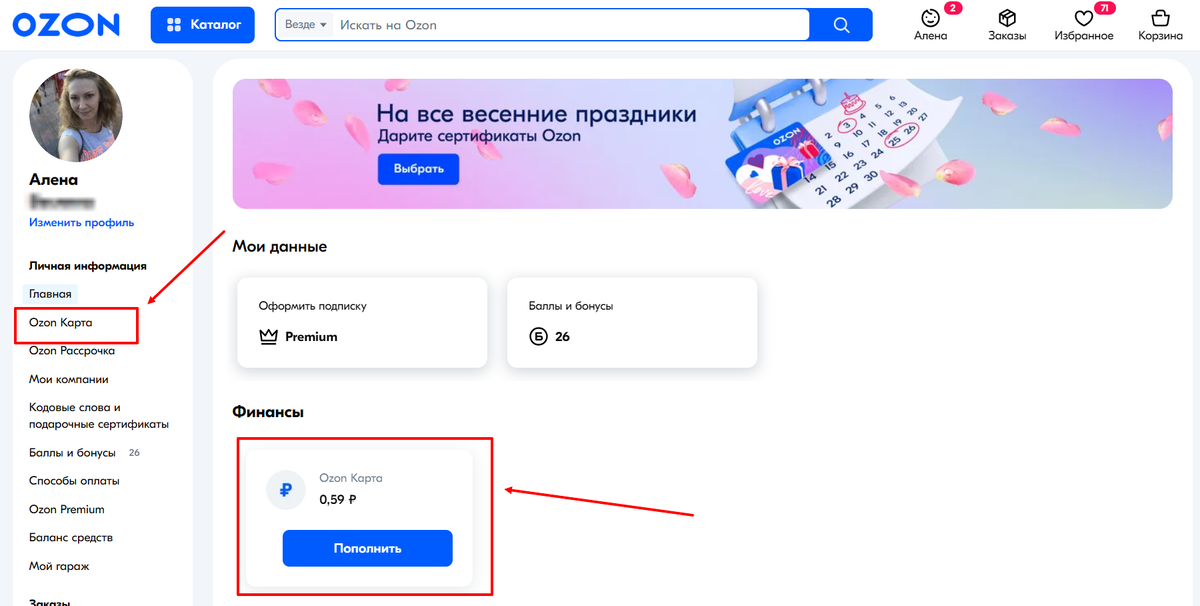Image resolution: width=1200 pixels, height=606 pixels.
Task: Open the Заказы (orders) icon
Action: coord(1007,18)
